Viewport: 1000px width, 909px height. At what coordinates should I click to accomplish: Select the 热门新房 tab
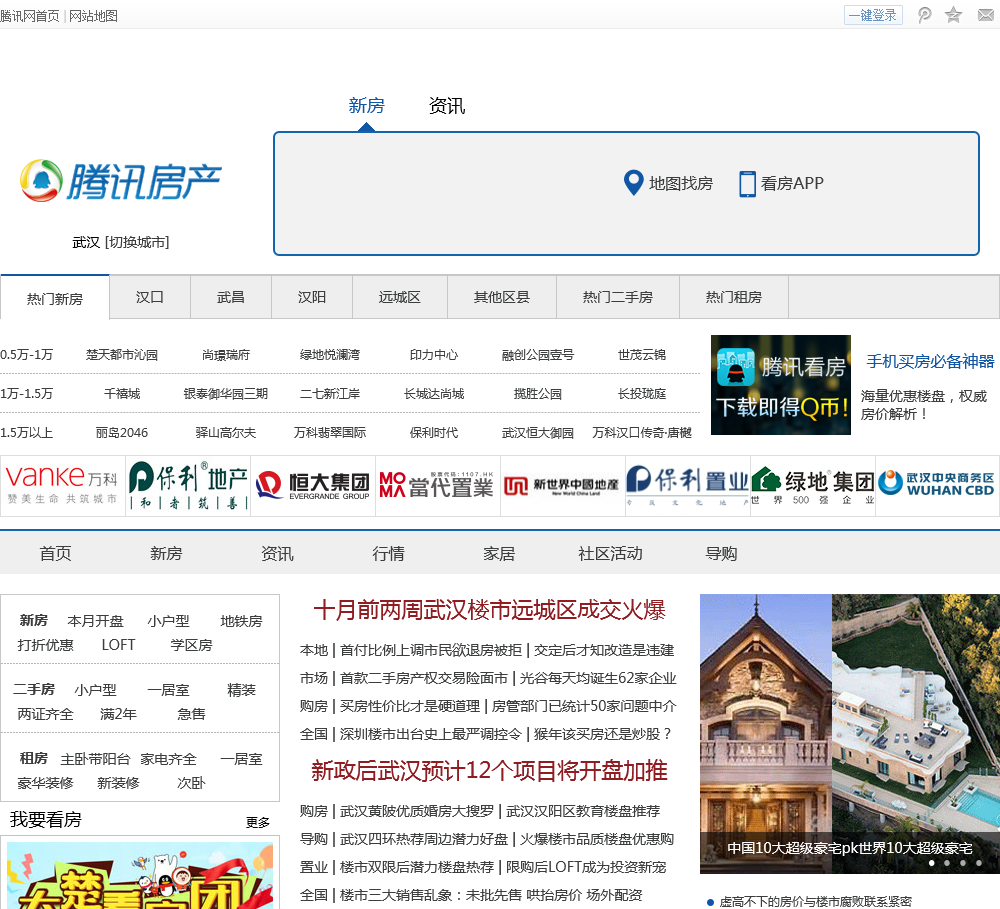[55, 298]
